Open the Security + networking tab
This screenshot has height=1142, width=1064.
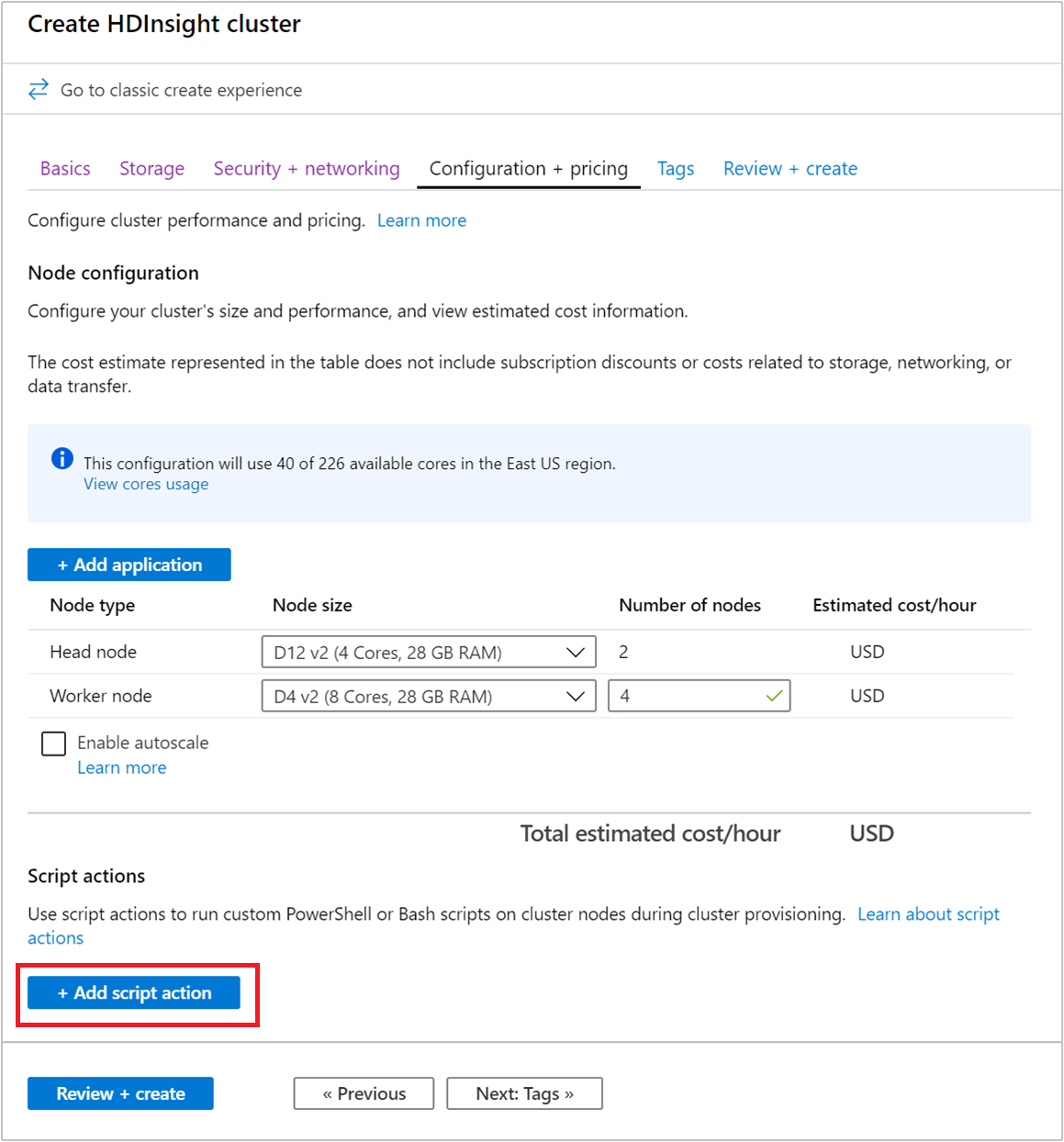[306, 168]
